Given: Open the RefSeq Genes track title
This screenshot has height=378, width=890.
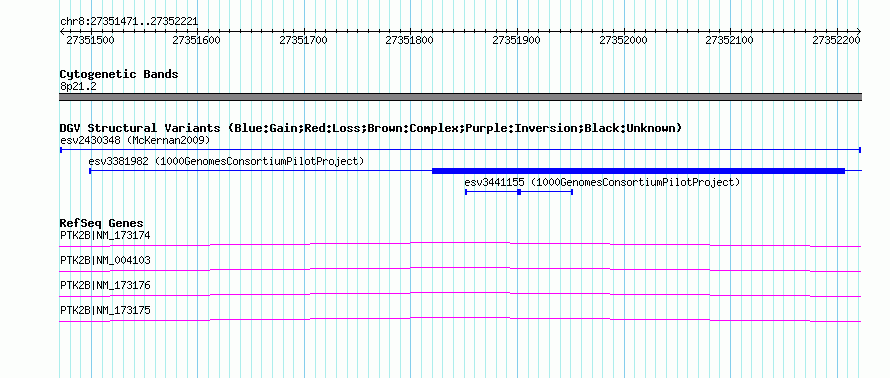Looking at the screenshot, I should tap(102, 223).
